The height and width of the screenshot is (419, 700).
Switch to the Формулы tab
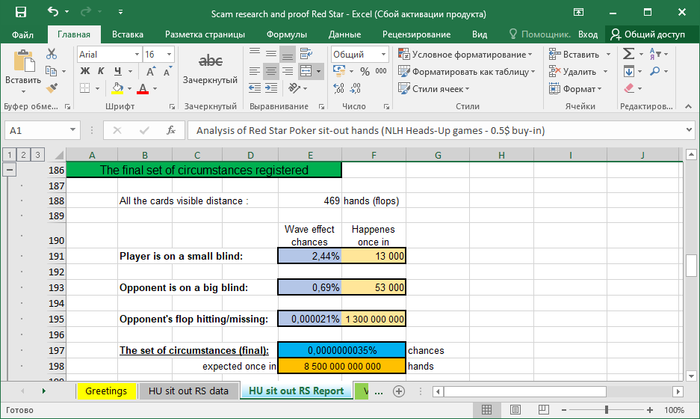click(287, 34)
